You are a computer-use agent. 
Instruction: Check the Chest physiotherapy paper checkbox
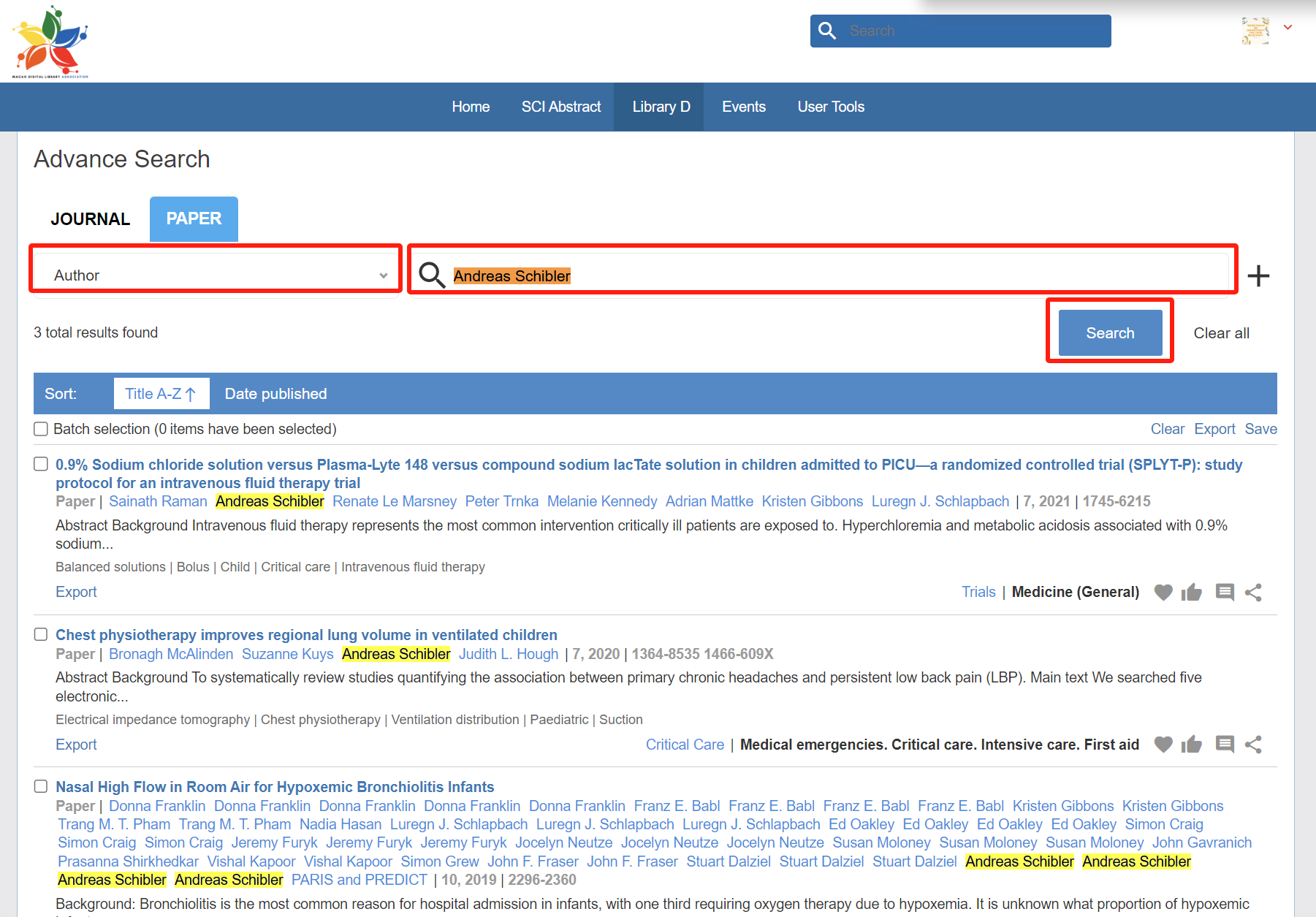tap(41, 634)
